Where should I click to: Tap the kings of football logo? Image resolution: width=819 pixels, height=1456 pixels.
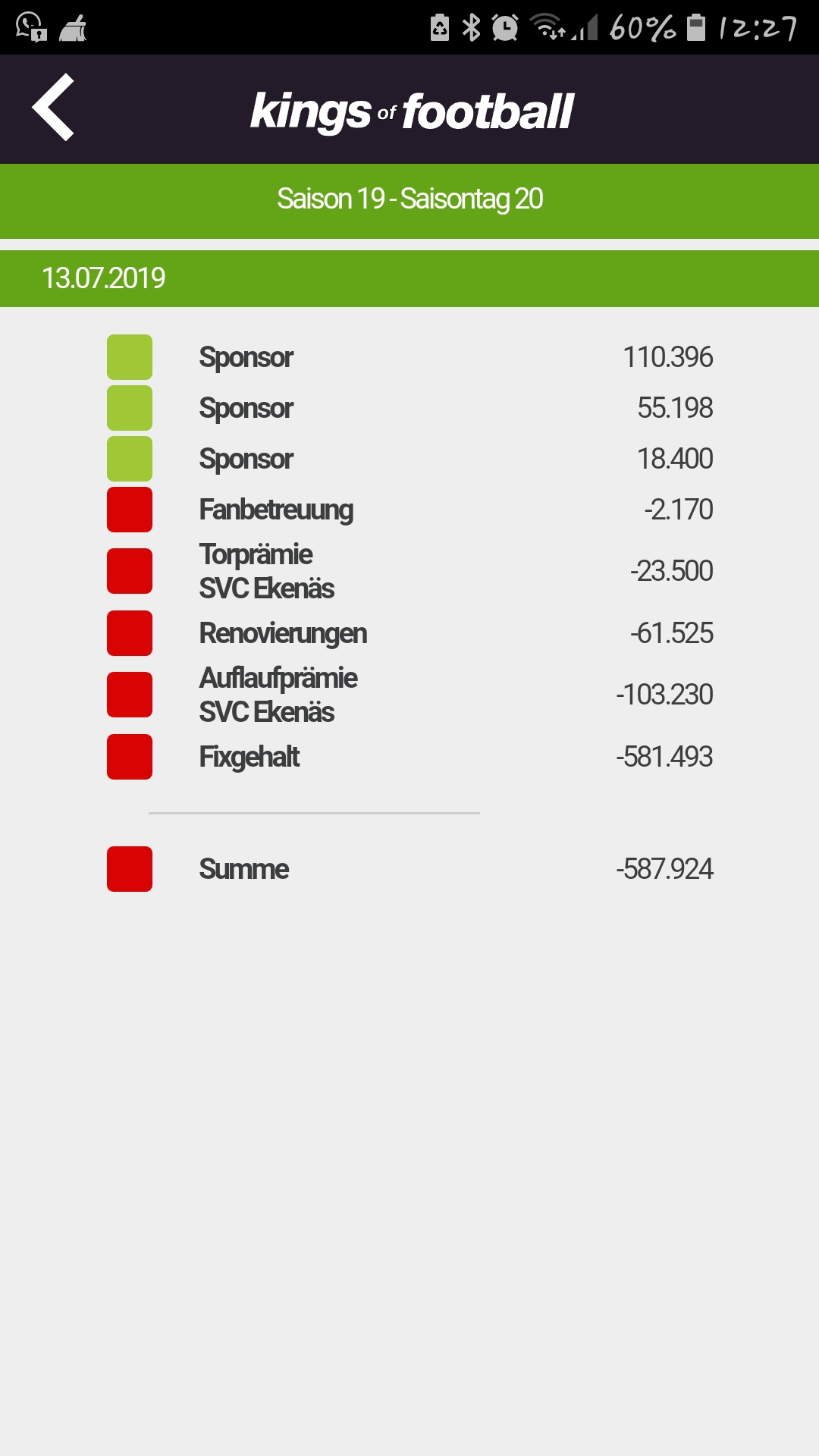click(x=412, y=112)
